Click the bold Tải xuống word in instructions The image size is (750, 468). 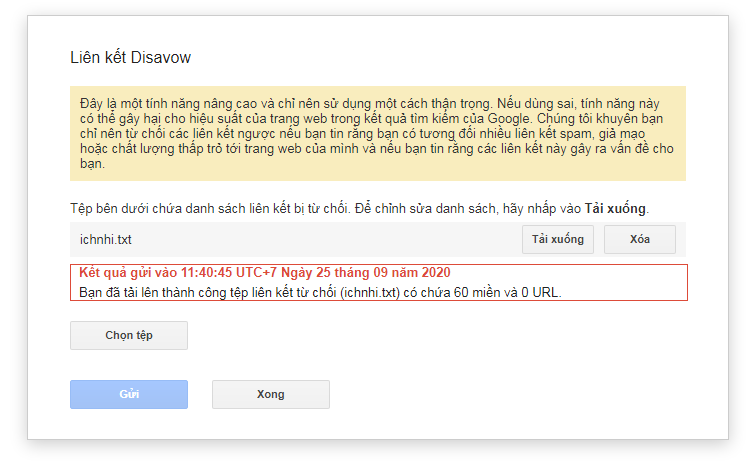click(x=616, y=210)
